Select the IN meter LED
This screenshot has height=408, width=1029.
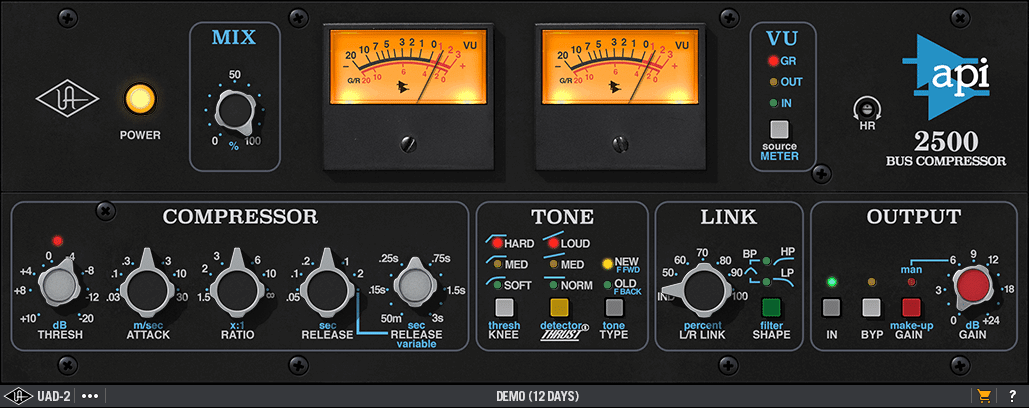click(x=773, y=103)
